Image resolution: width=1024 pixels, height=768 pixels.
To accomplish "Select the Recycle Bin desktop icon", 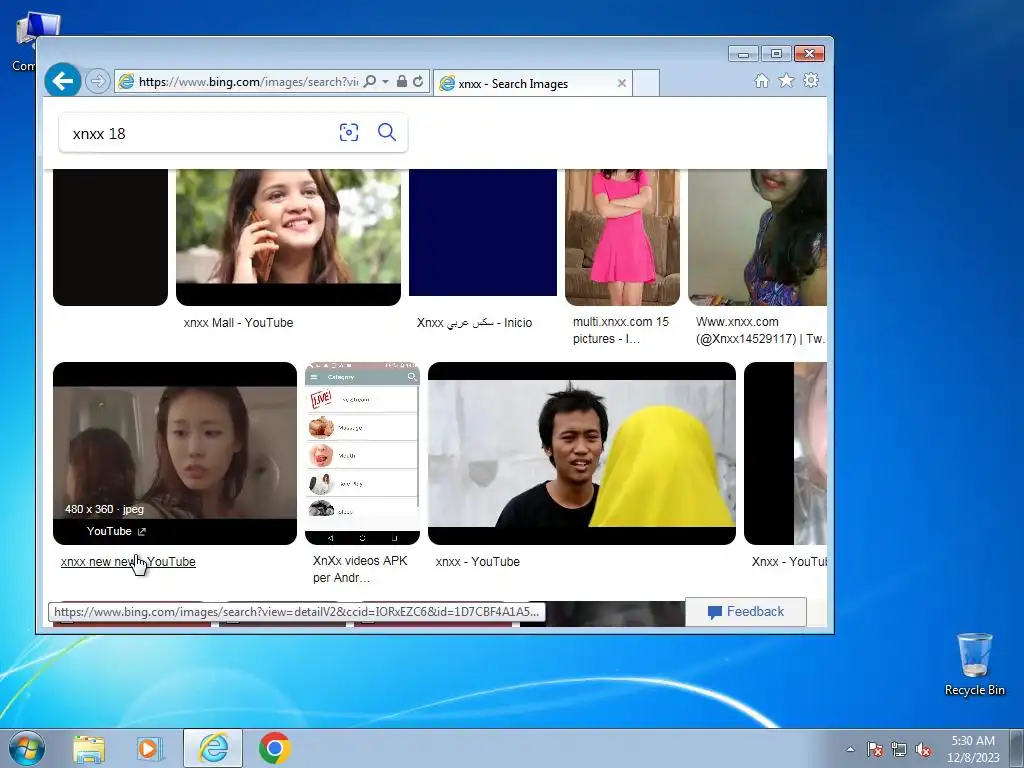I will (974, 664).
